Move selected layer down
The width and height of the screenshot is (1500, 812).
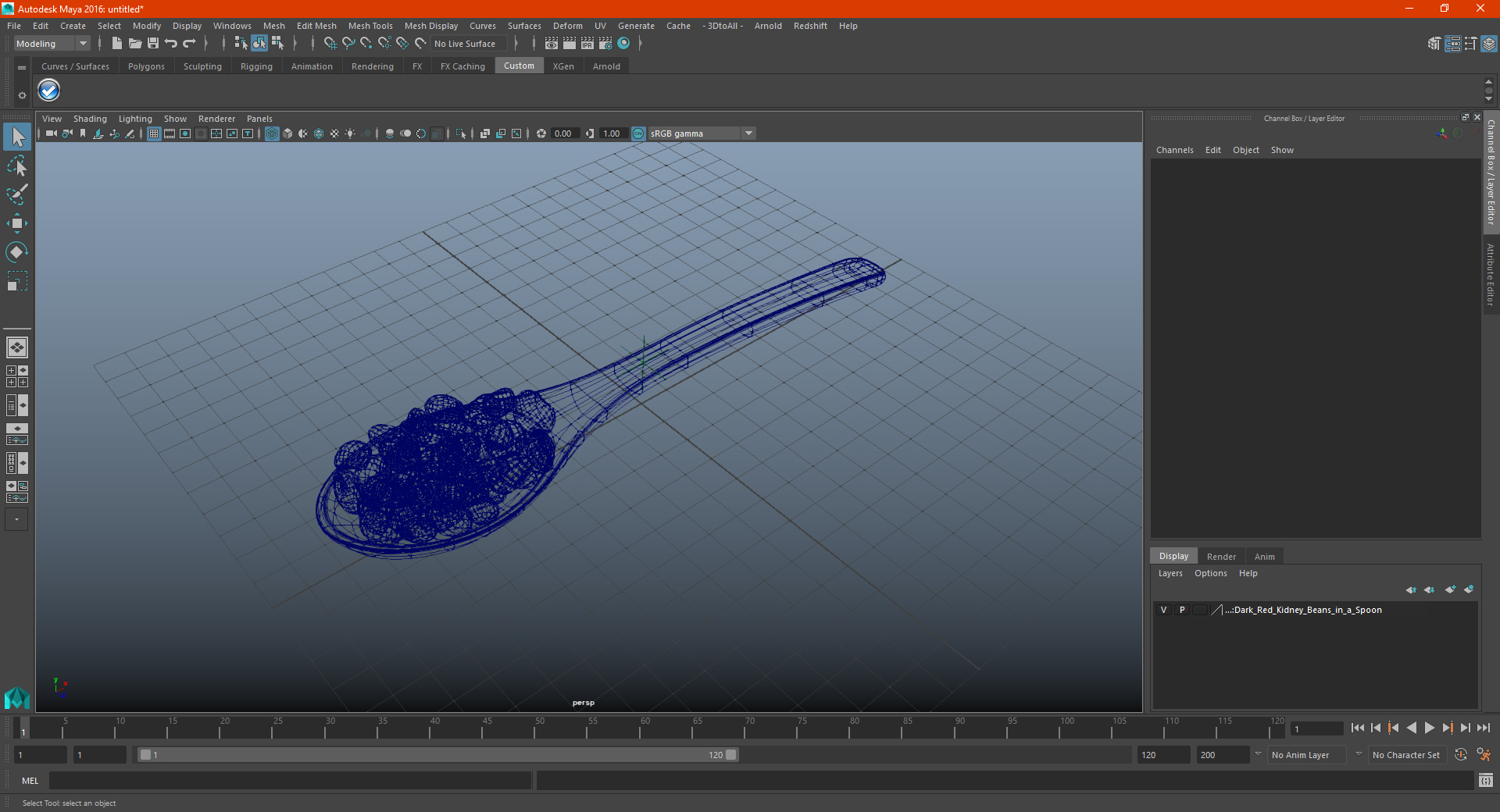tap(1429, 589)
